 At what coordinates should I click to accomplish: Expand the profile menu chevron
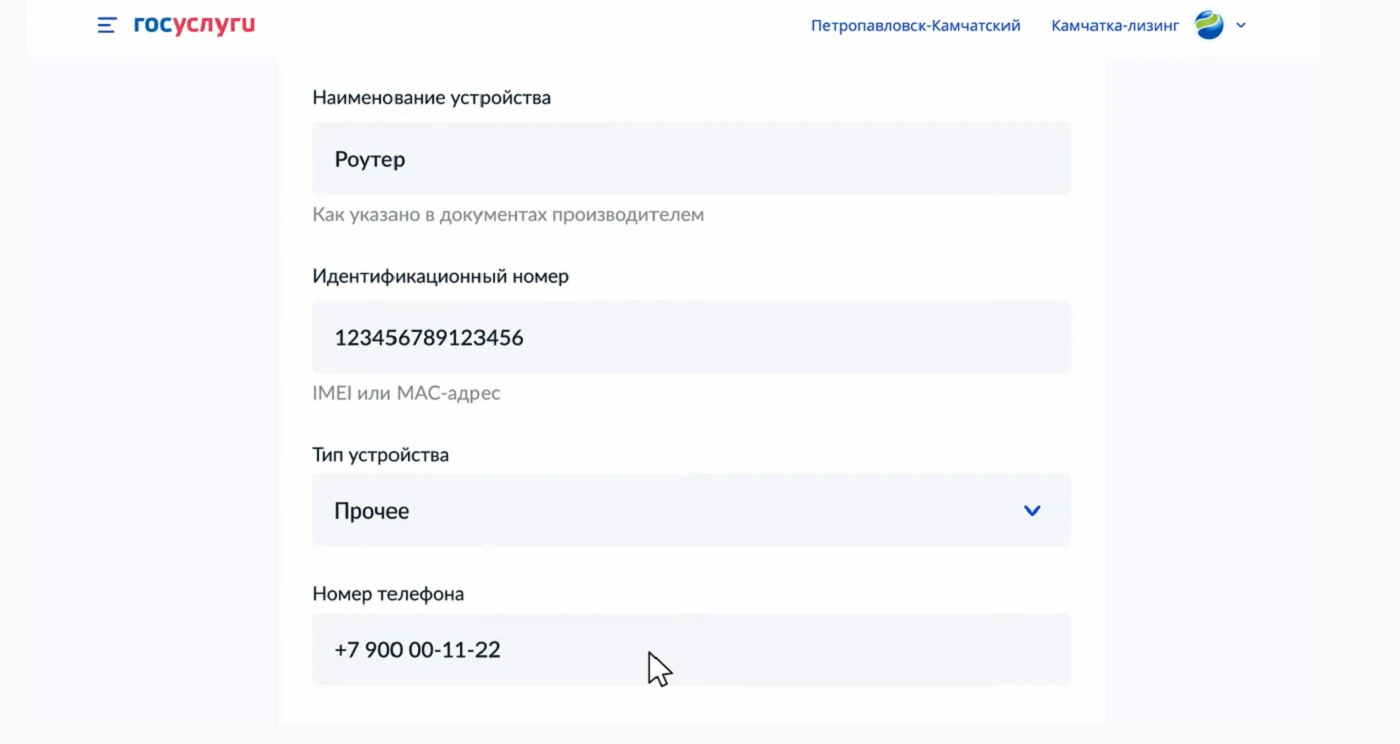pyautogui.click(x=1241, y=26)
